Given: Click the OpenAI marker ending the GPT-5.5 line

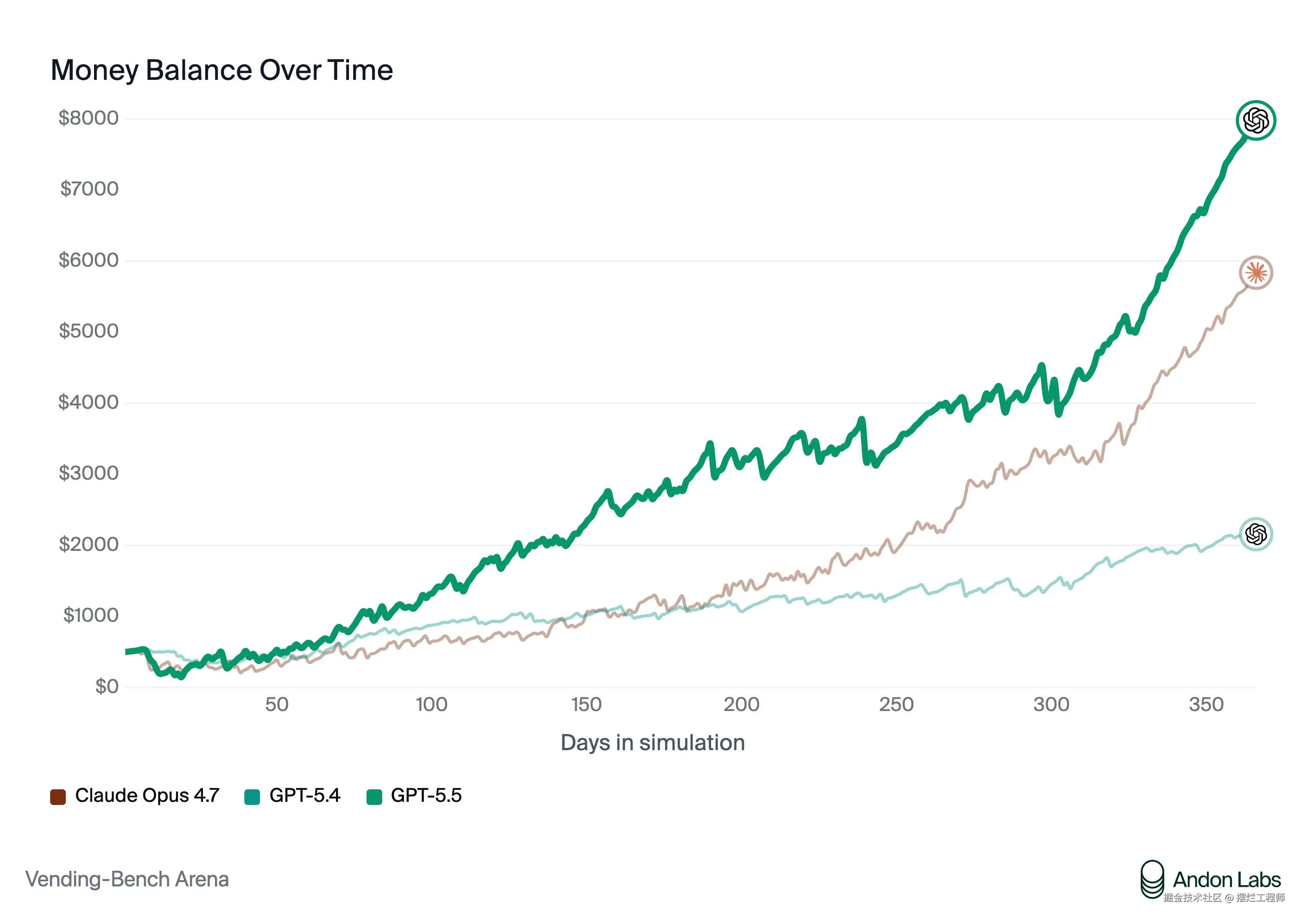Looking at the screenshot, I should click(1255, 120).
